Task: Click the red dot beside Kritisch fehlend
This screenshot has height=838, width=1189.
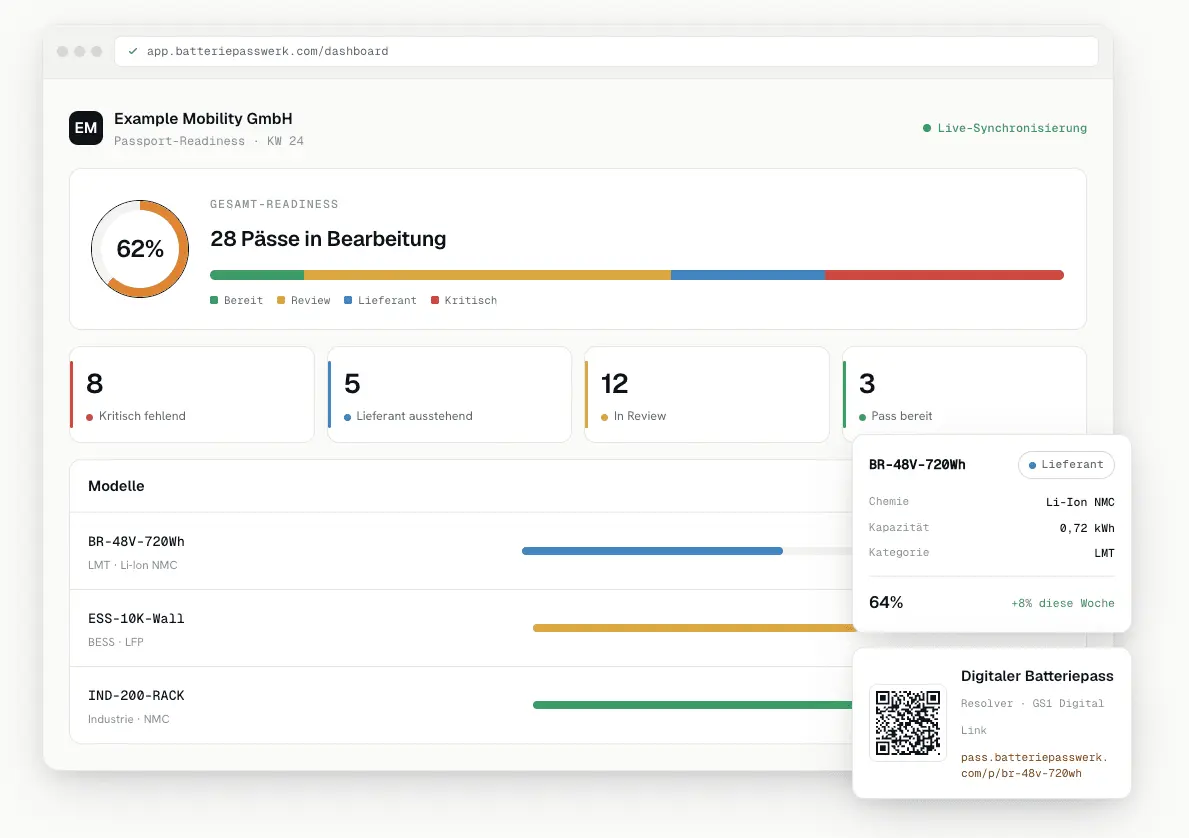Action: click(x=89, y=417)
